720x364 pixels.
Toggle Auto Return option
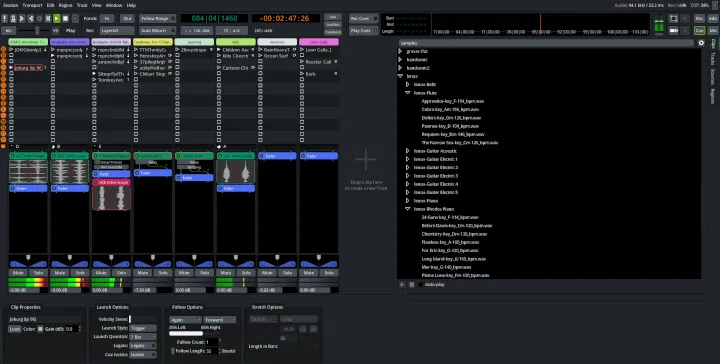157,30
